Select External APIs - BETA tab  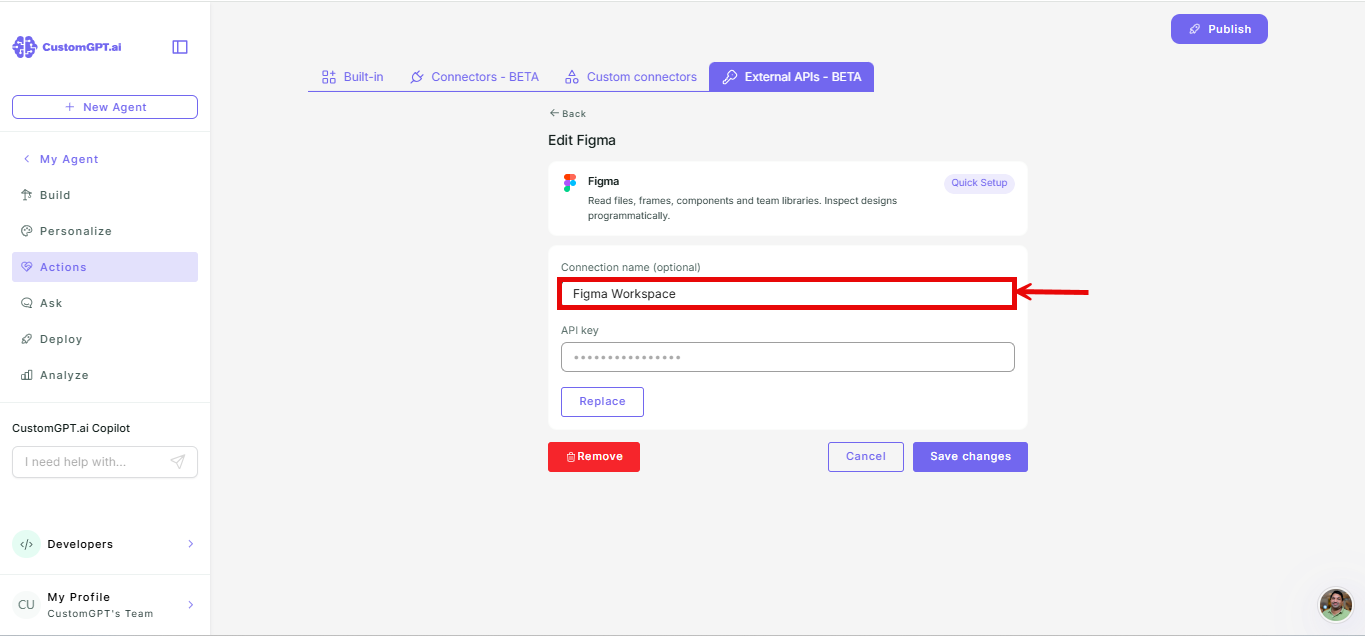tap(791, 77)
